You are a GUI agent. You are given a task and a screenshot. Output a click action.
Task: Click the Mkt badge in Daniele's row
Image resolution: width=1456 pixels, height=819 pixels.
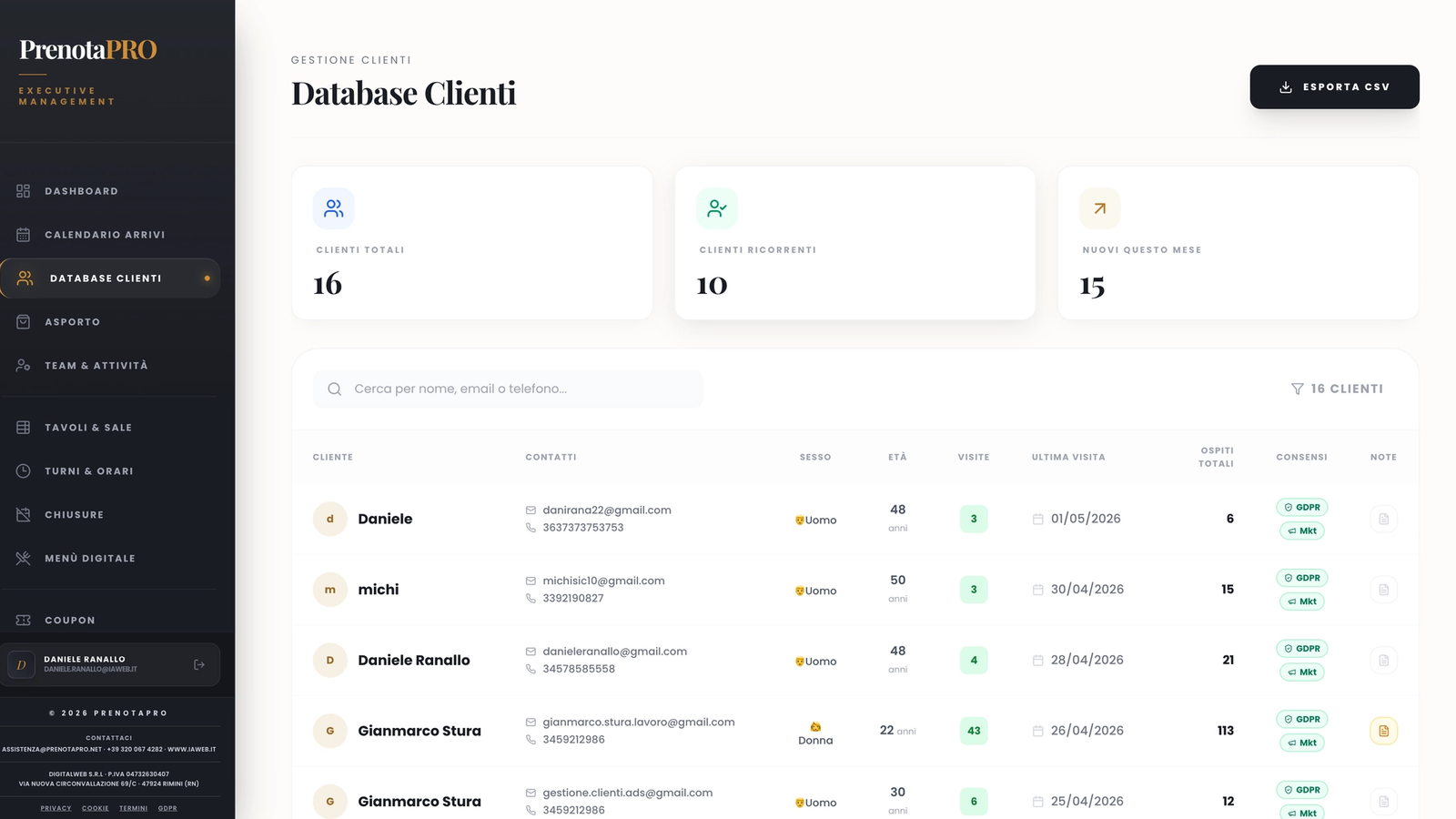(1302, 531)
